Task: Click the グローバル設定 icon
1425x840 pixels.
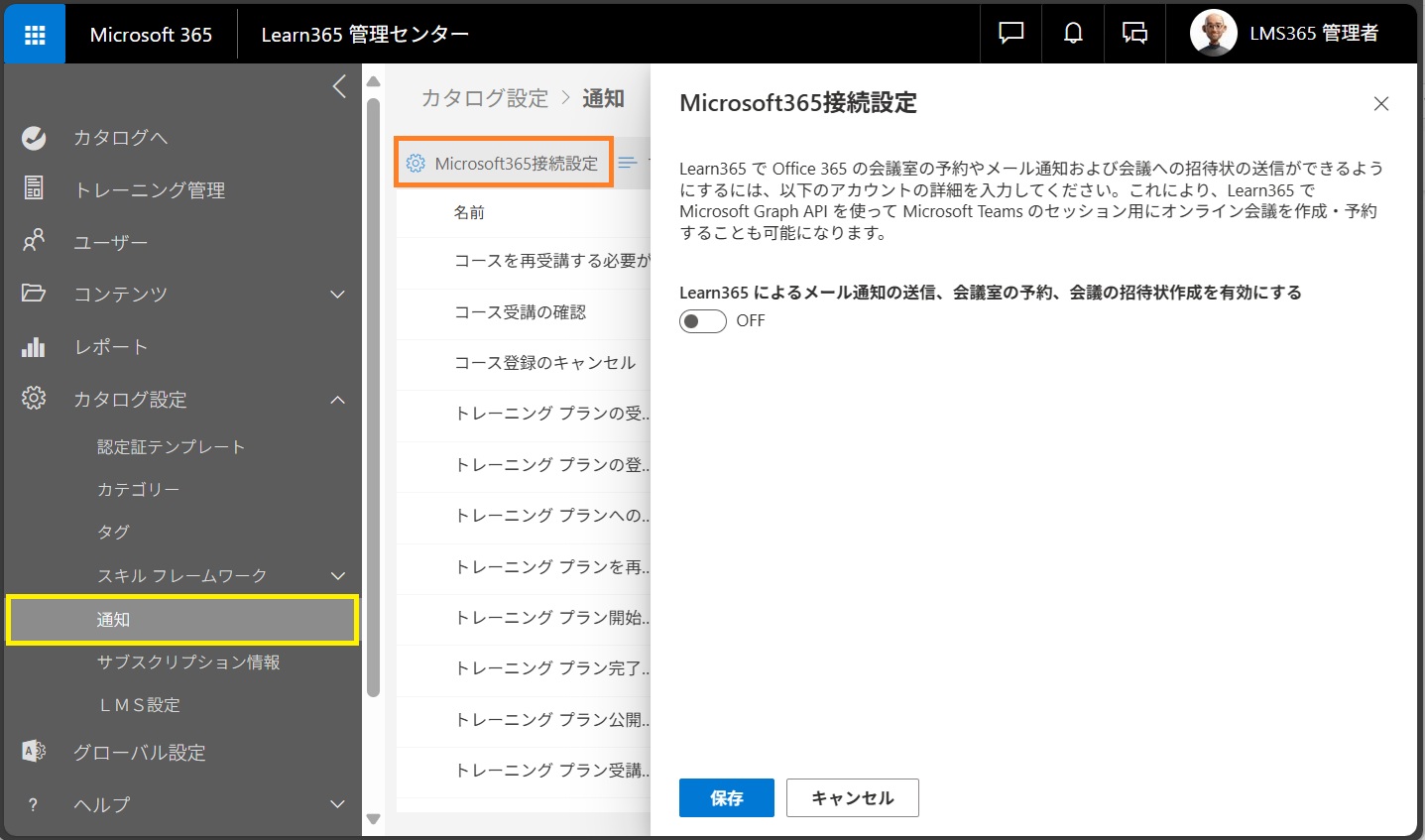Action: [34, 752]
